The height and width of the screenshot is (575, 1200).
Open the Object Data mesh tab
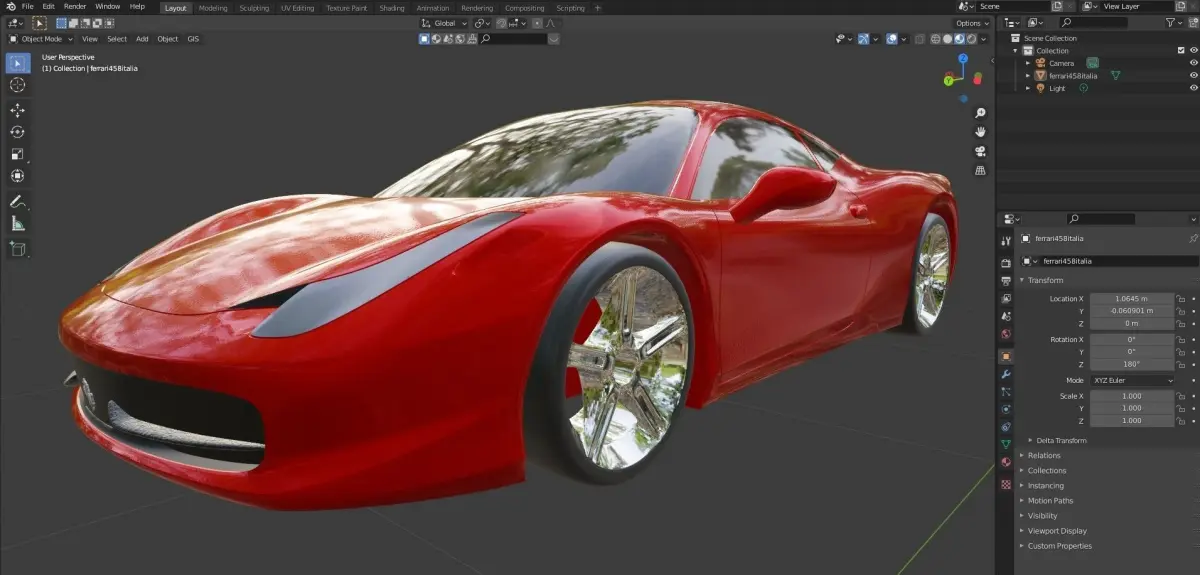(x=1006, y=444)
